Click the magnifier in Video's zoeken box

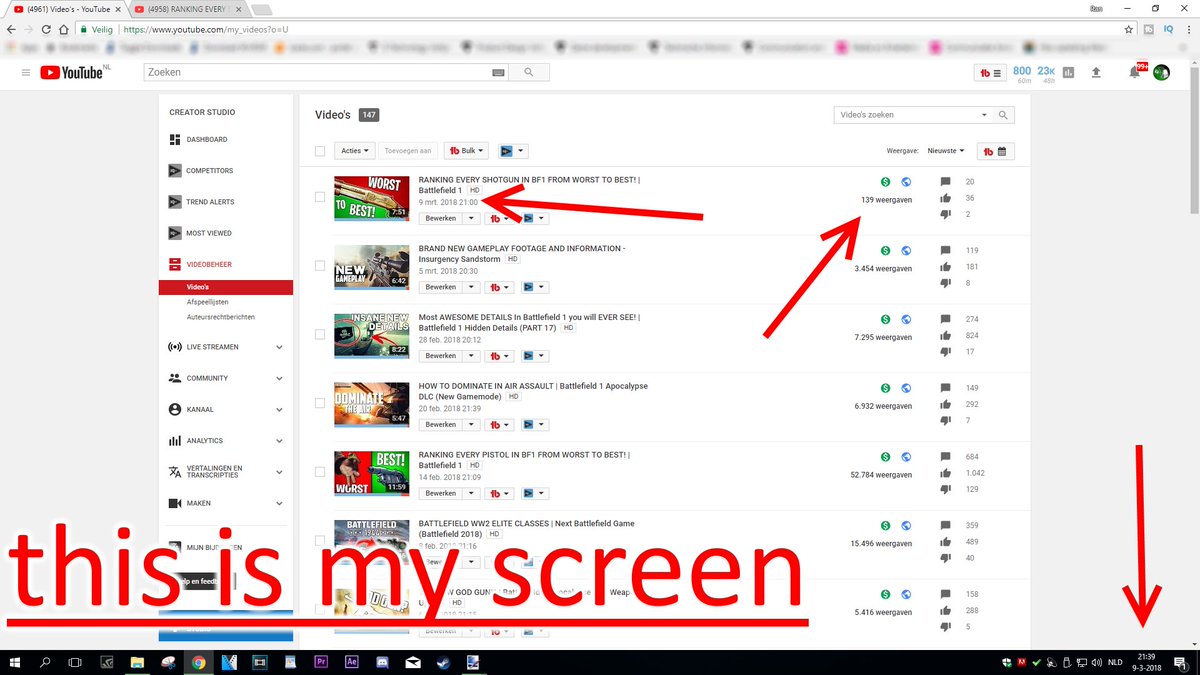tap(1004, 115)
